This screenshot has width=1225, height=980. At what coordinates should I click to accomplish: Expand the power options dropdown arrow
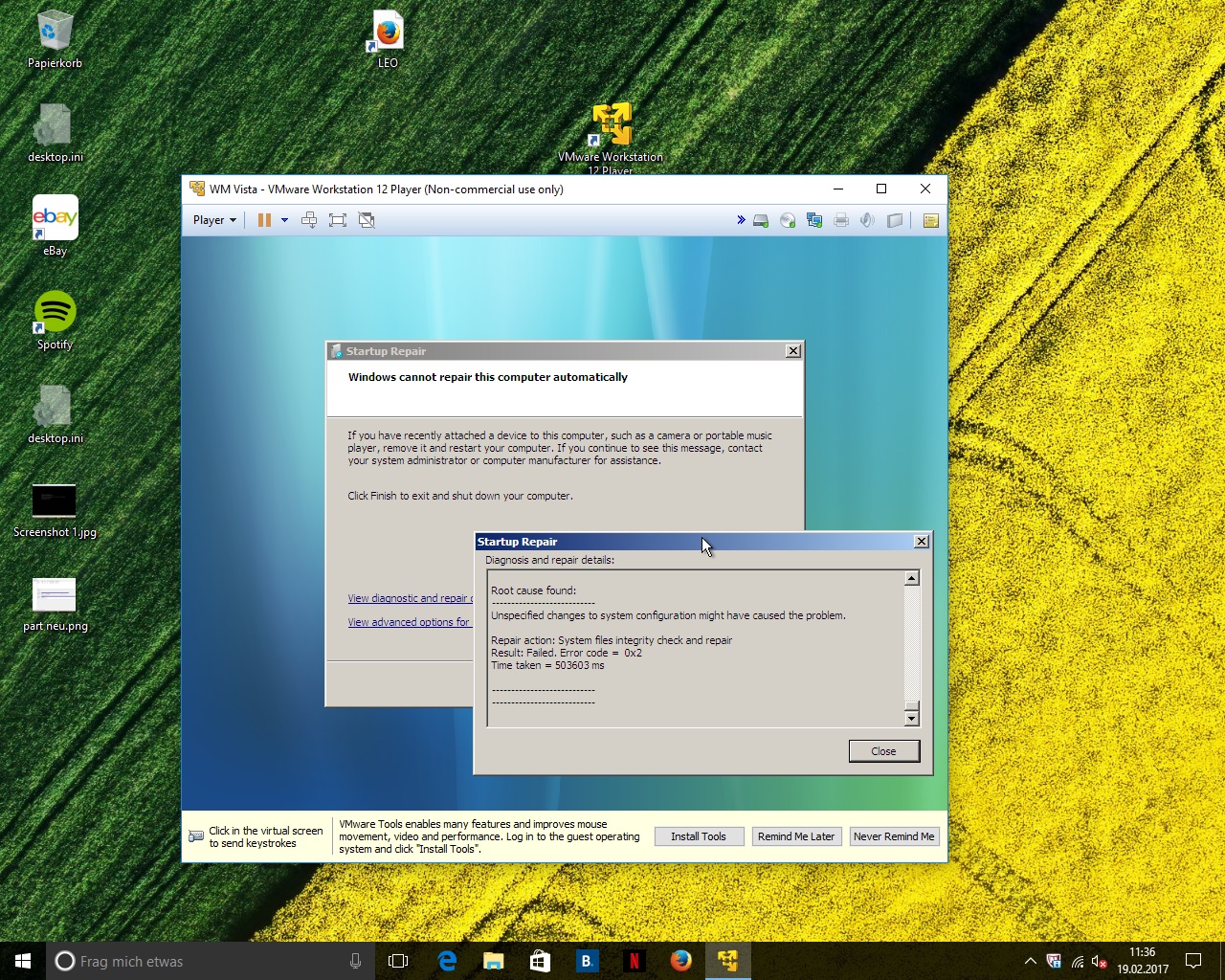284,220
